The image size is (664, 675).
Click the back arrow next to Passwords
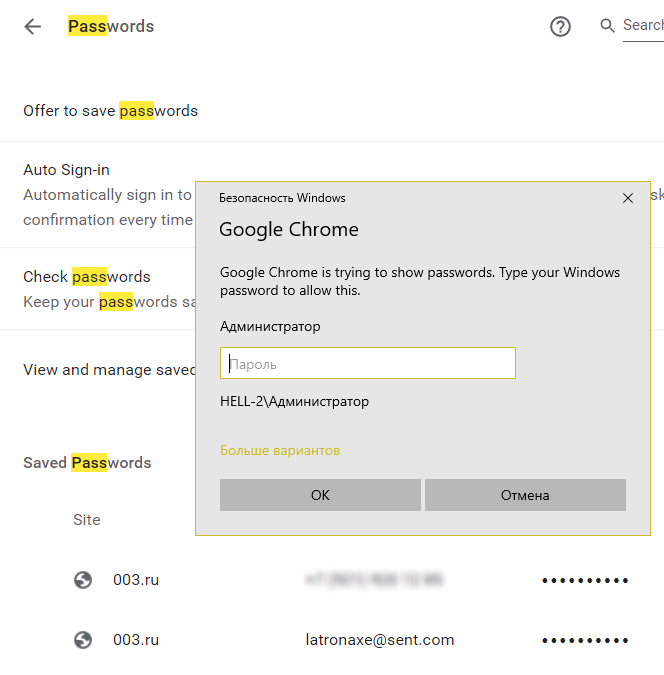pos(33,27)
